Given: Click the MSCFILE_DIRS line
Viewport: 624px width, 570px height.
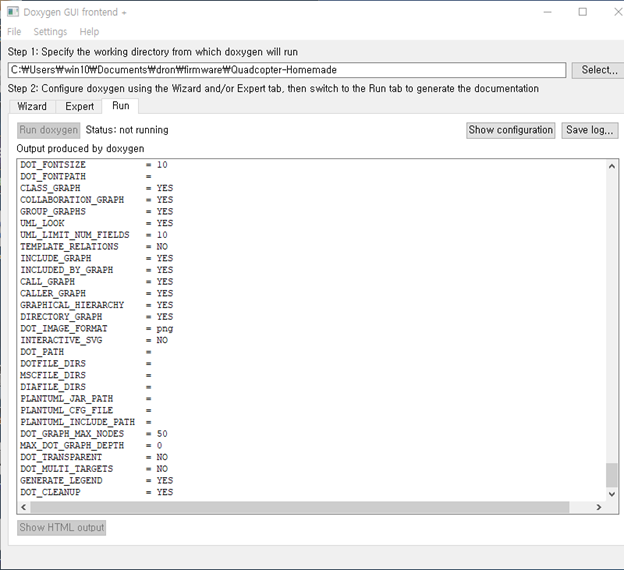Looking at the screenshot, I should tap(86, 375).
